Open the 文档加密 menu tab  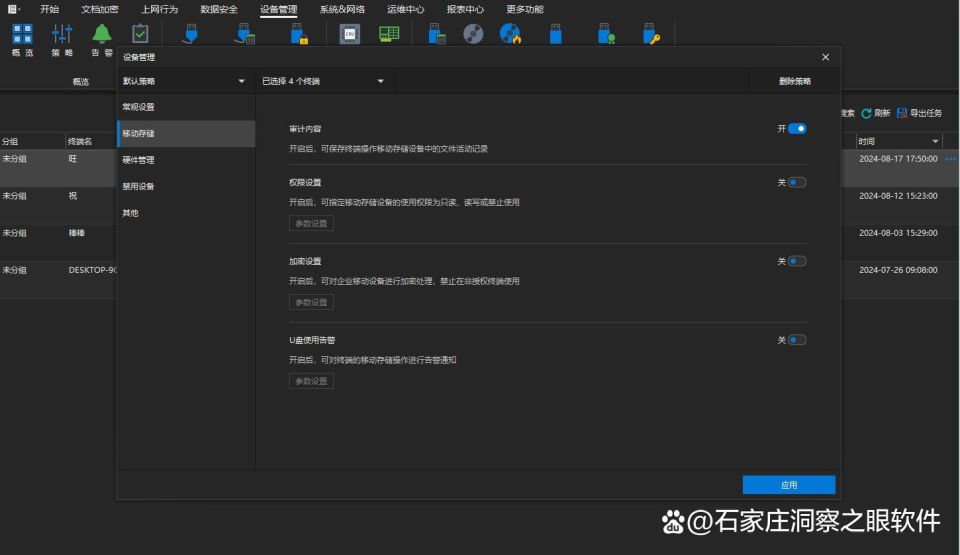point(100,9)
